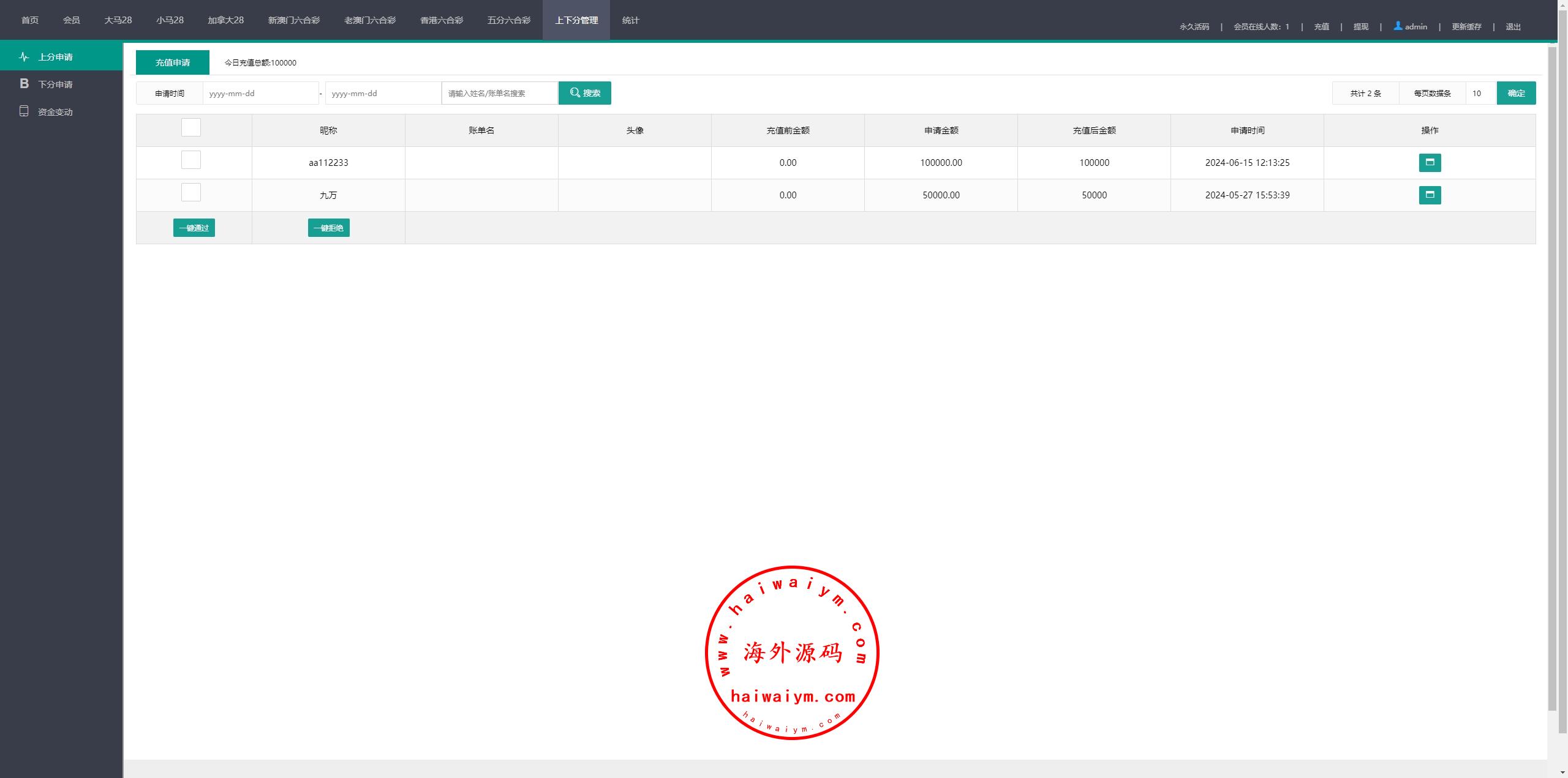Open the 会员 top menu
Screen dimensions: 1568x778
(71, 20)
